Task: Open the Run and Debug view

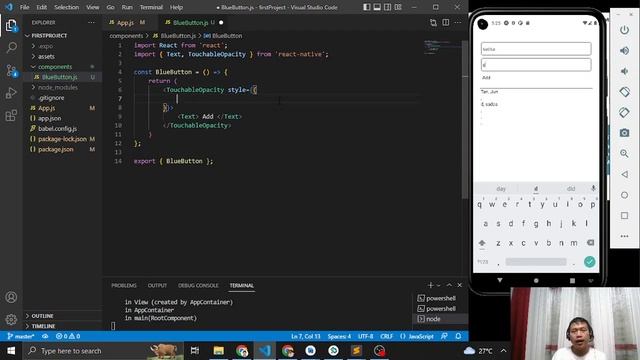Action: 11,93
